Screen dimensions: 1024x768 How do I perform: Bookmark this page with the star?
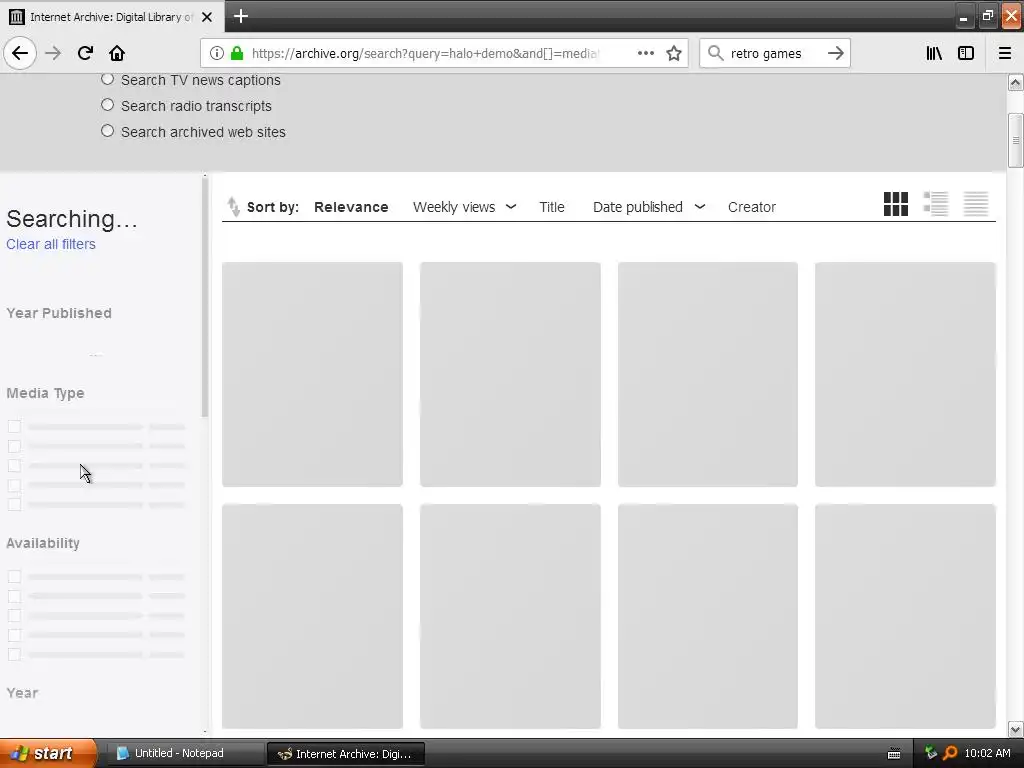[x=674, y=54]
